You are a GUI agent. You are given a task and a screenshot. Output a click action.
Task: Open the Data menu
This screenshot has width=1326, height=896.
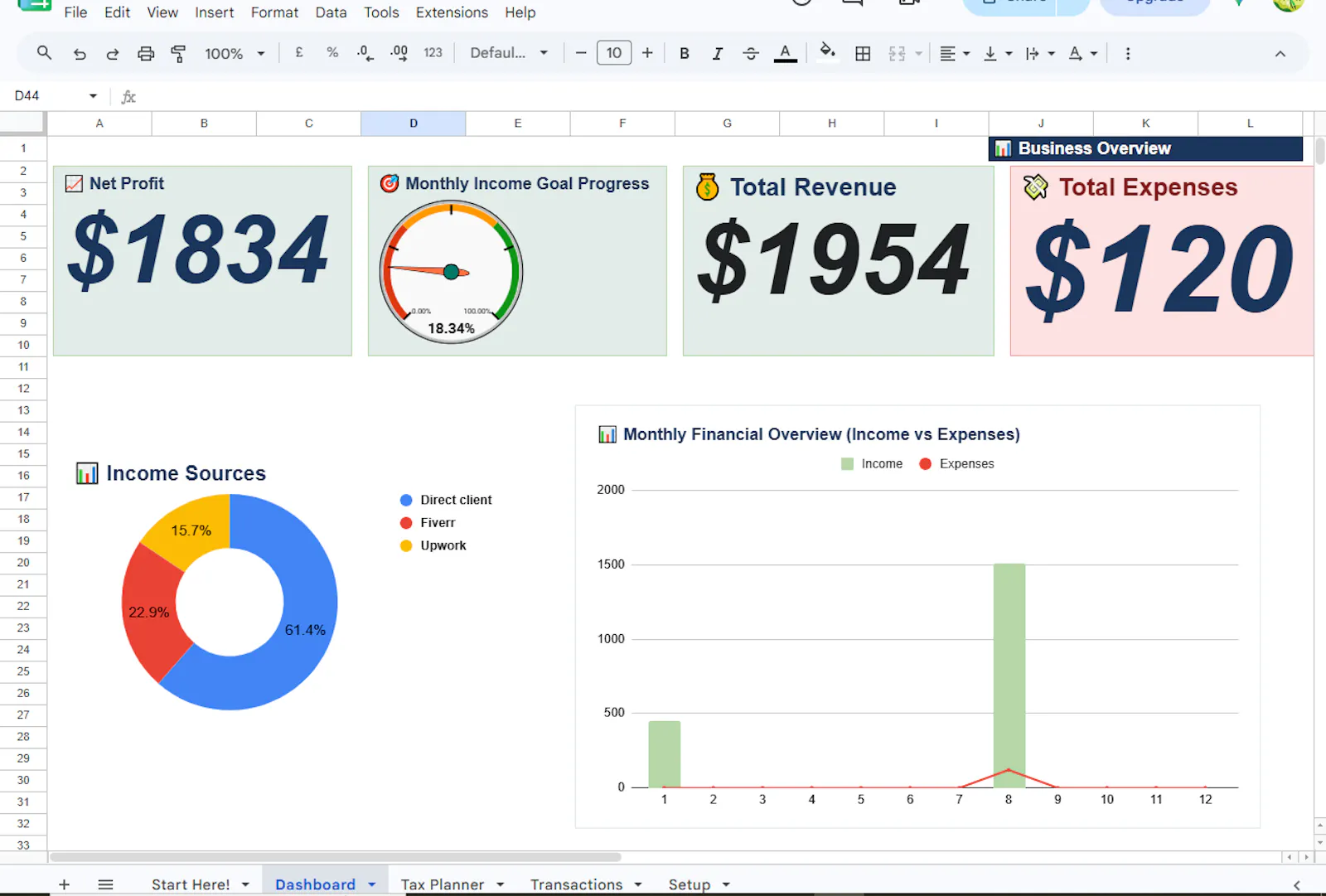tap(331, 12)
